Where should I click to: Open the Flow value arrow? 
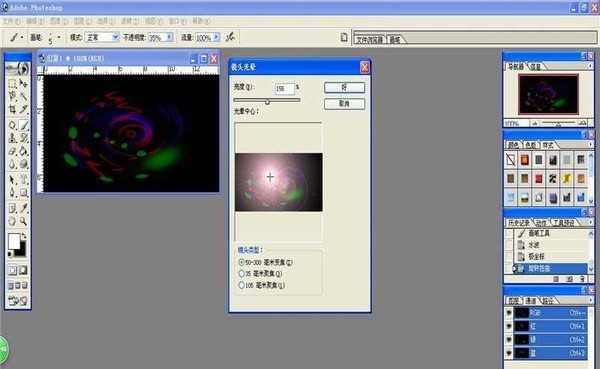(x=217, y=37)
